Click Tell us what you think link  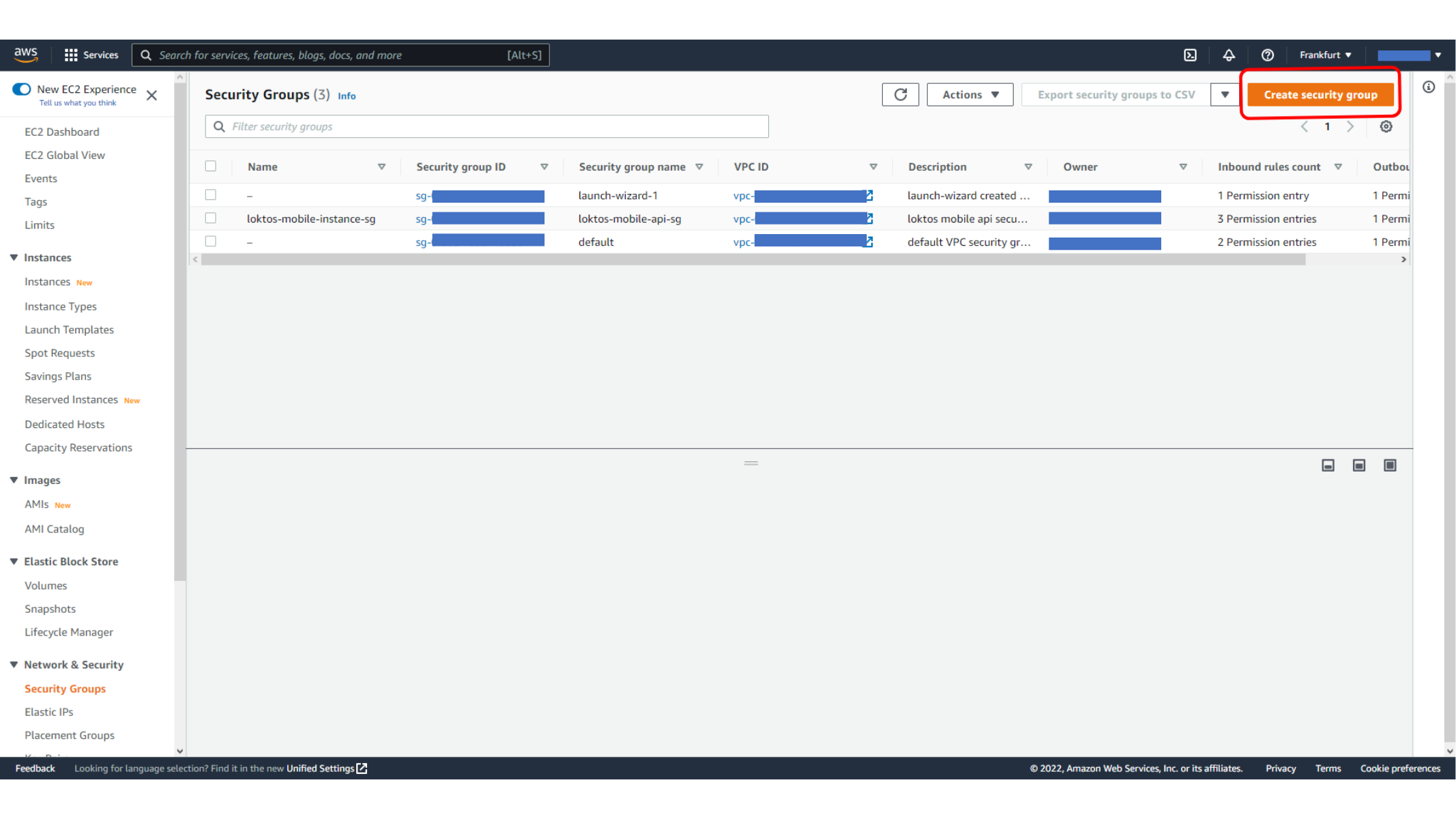point(77,103)
